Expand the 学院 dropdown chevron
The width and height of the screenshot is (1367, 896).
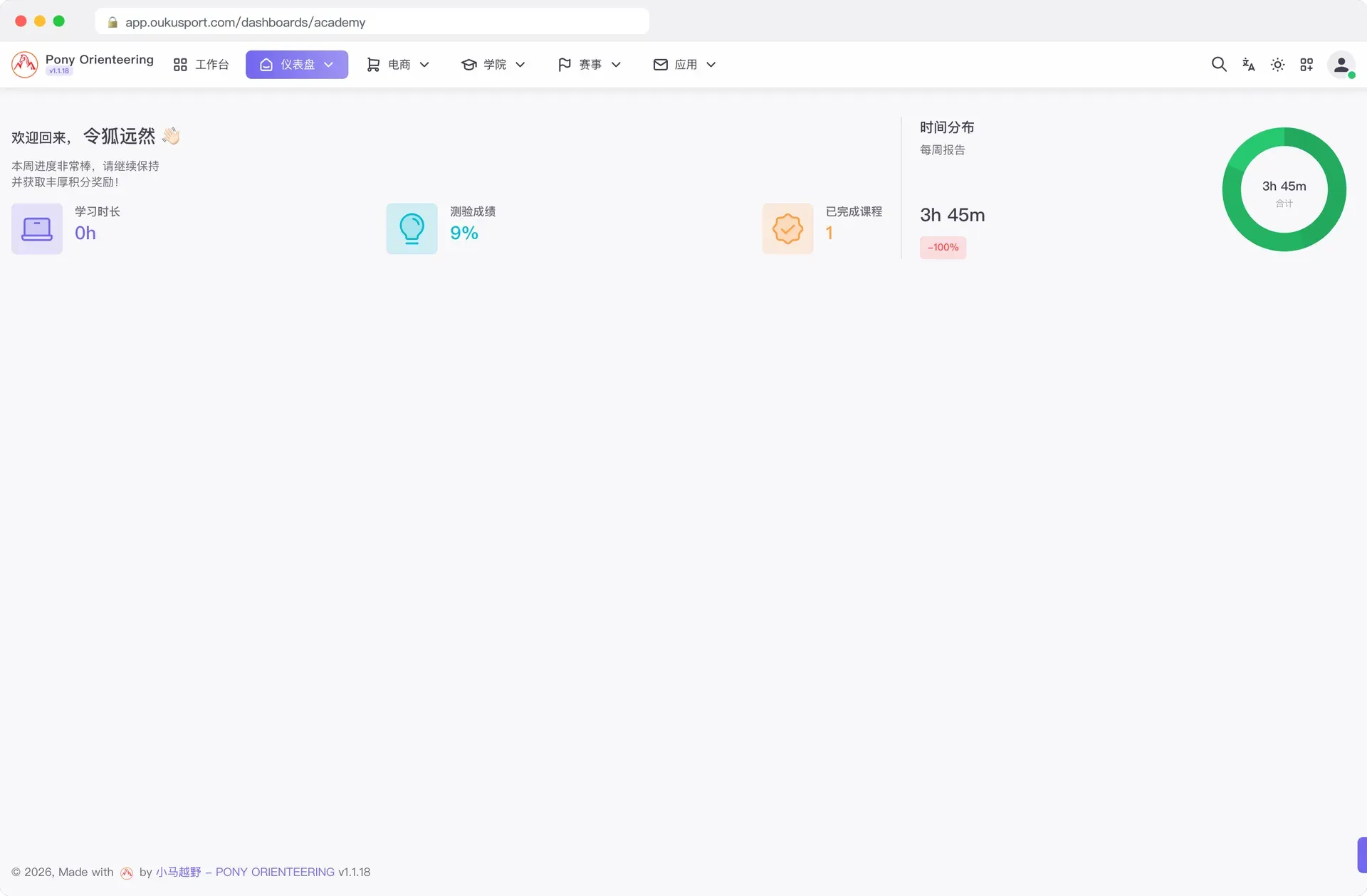(x=520, y=64)
